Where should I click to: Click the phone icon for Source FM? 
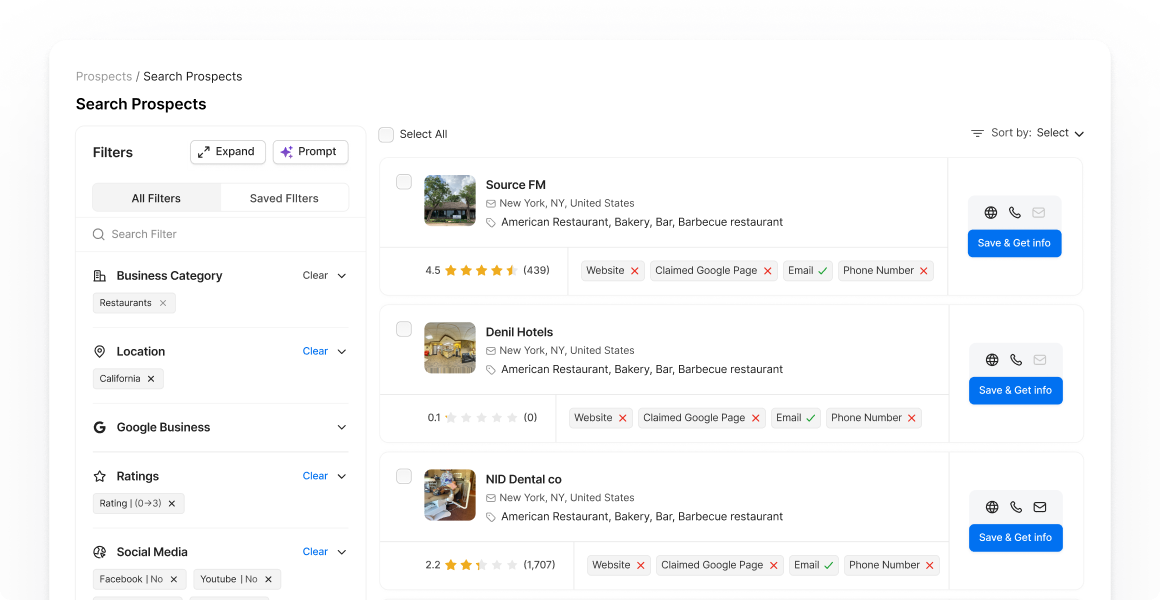(1015, 213)
